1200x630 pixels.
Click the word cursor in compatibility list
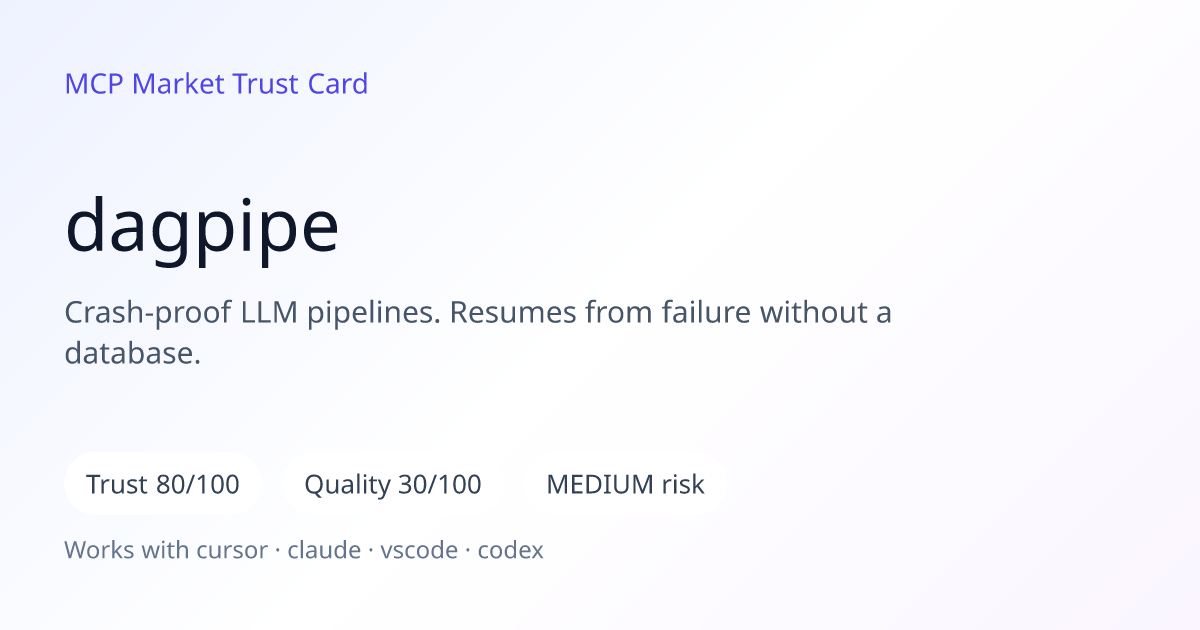(x=234, y=550)
